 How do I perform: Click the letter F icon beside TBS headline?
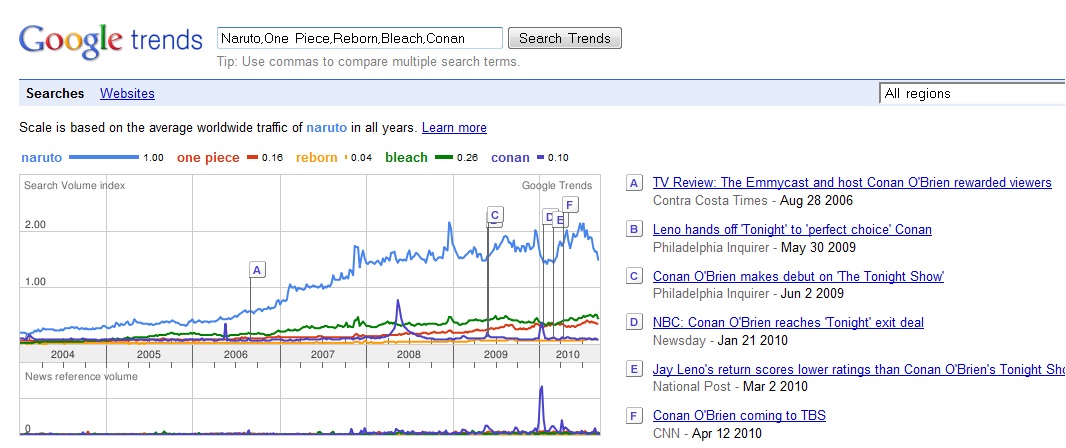coord(633,415)
